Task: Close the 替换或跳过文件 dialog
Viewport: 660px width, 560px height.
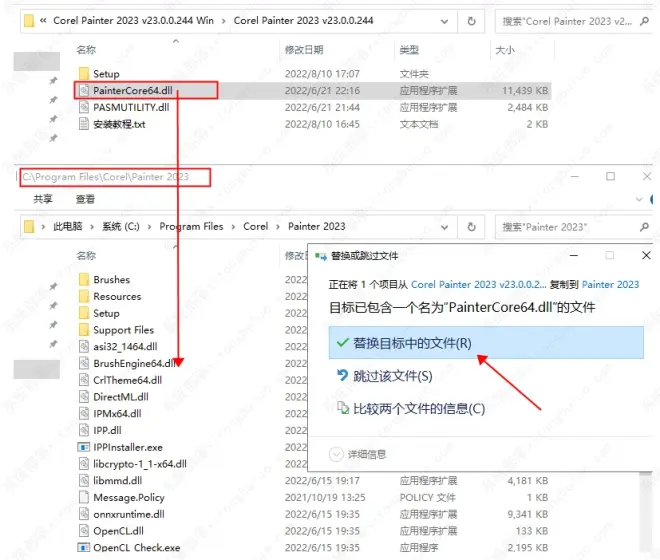Action: coord(646,255)
